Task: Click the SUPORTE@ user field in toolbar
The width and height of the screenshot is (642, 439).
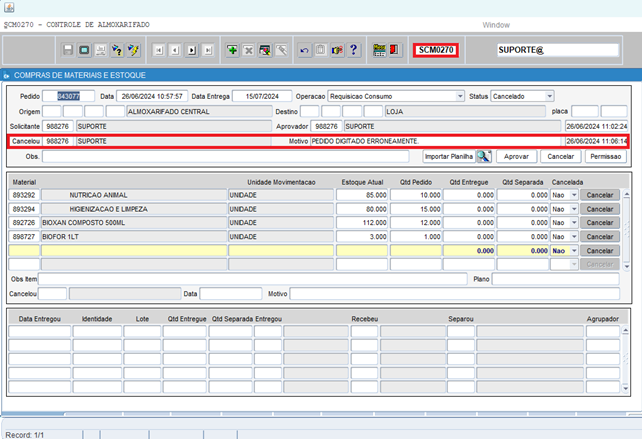Action: pyautogui.click(x=558, y=50)
